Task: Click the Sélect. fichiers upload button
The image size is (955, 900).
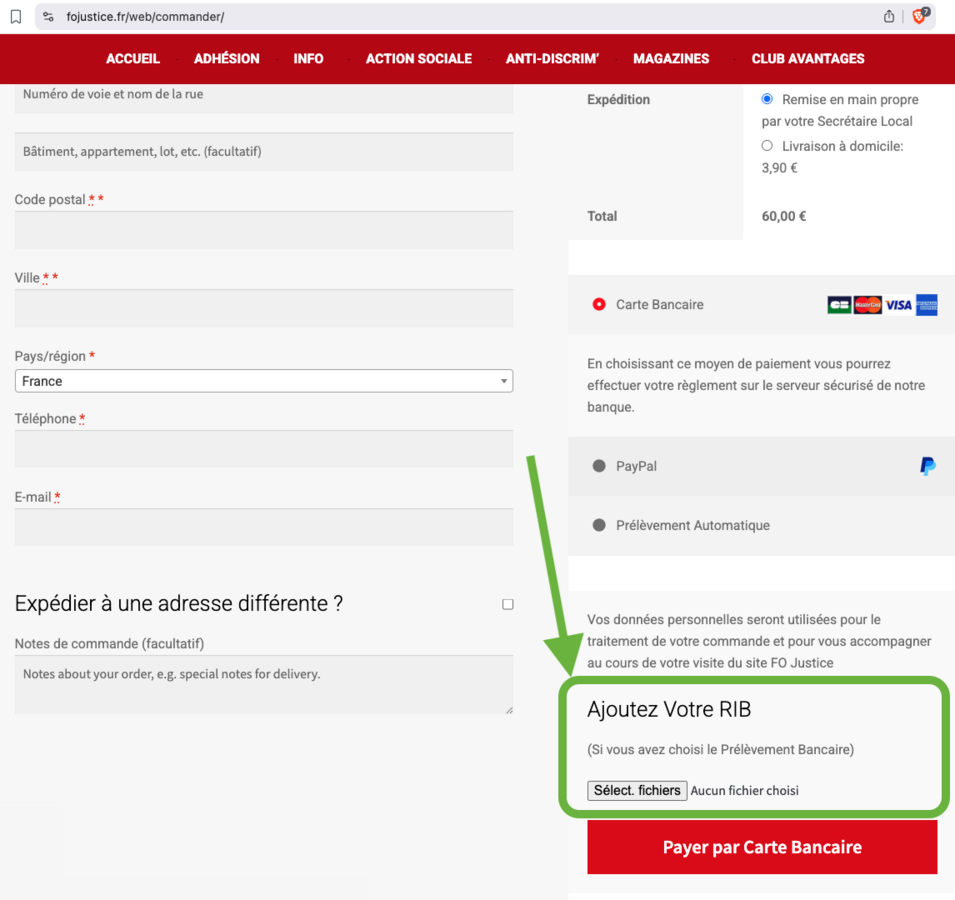Action: pyautogui.click(x=637, y=790)
